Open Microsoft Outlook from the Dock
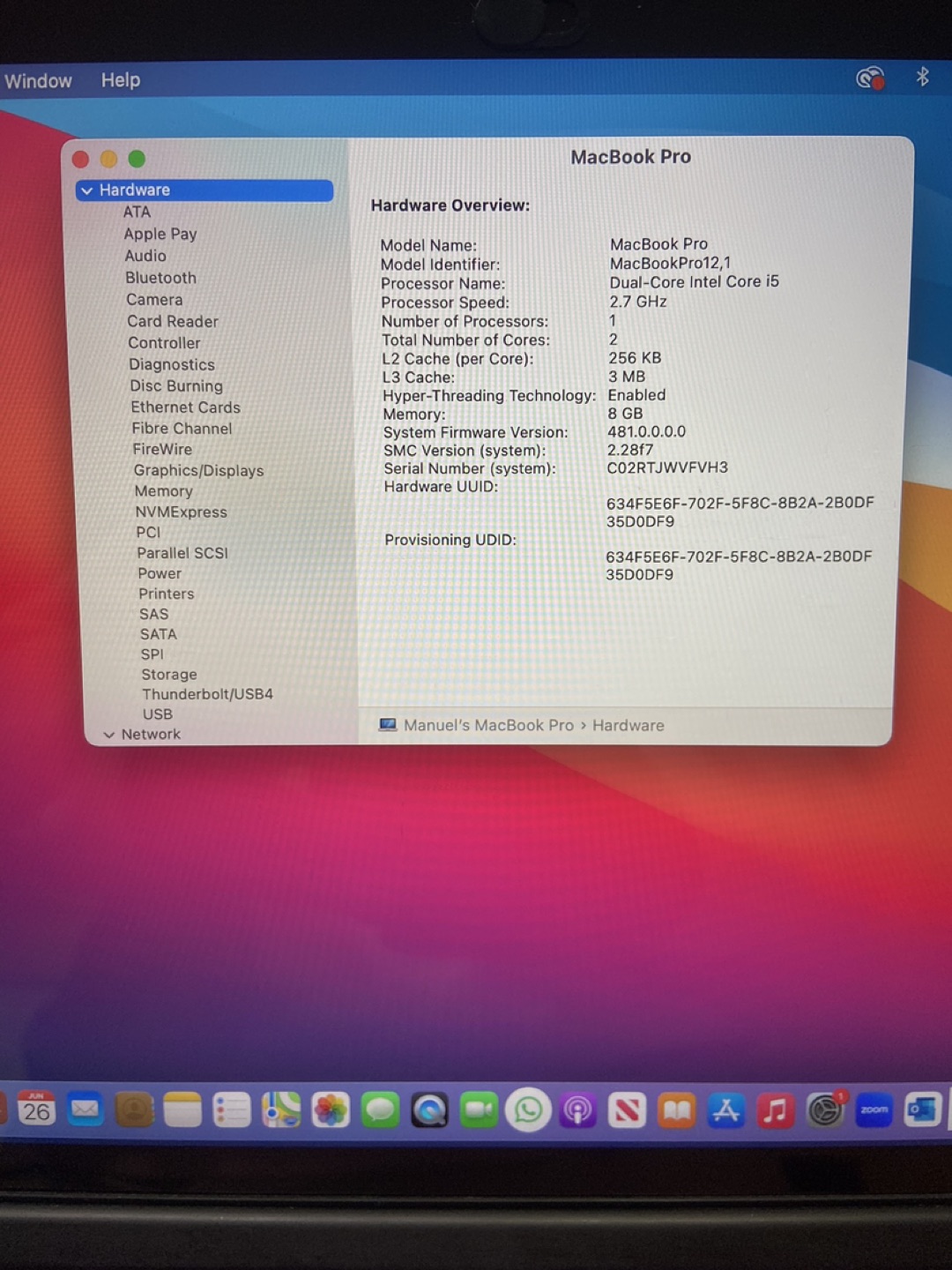 point(923,1110)
